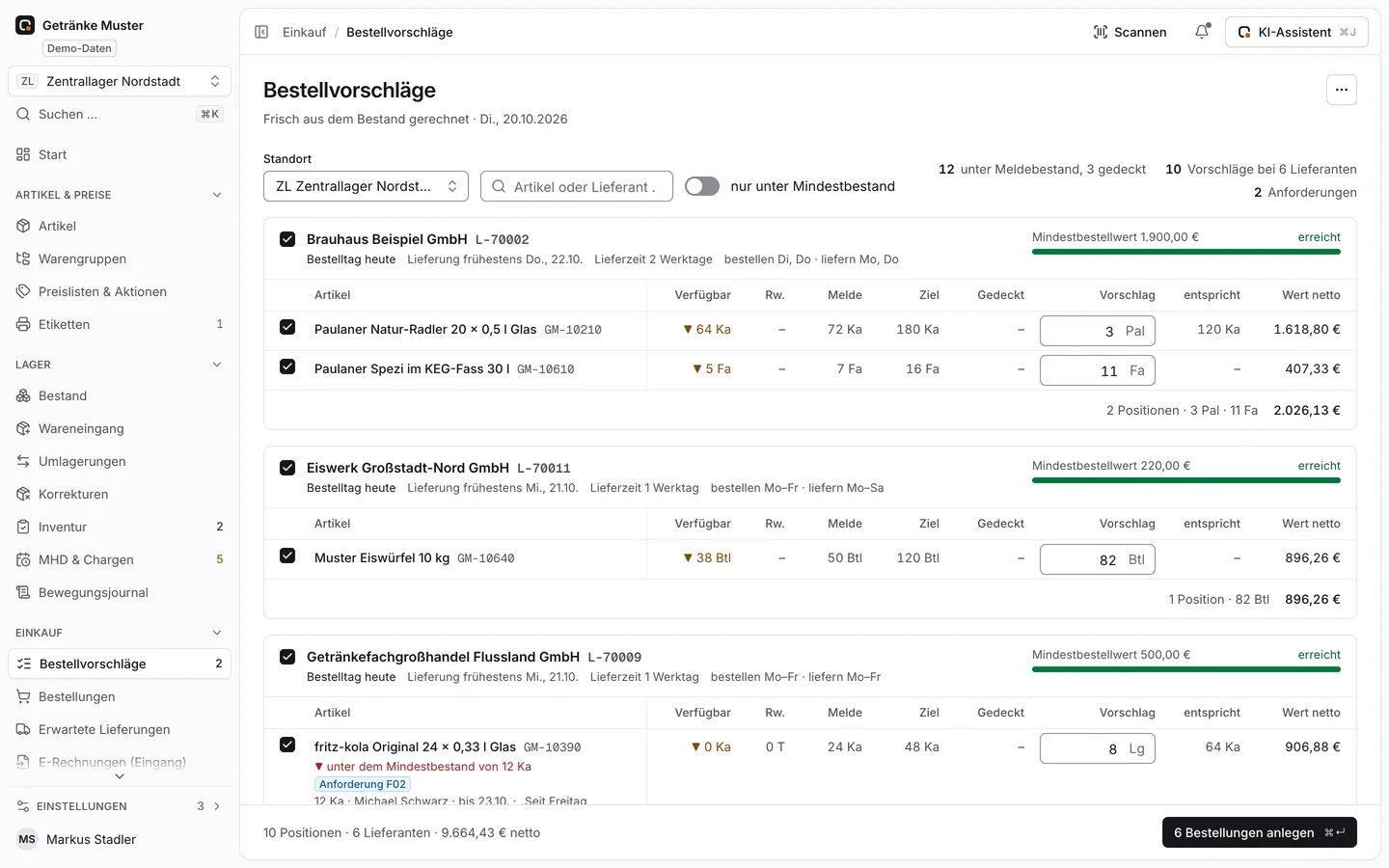Open the Suchen search box
The height and width of the screenshot is (868, 1389).
point(120,114)
